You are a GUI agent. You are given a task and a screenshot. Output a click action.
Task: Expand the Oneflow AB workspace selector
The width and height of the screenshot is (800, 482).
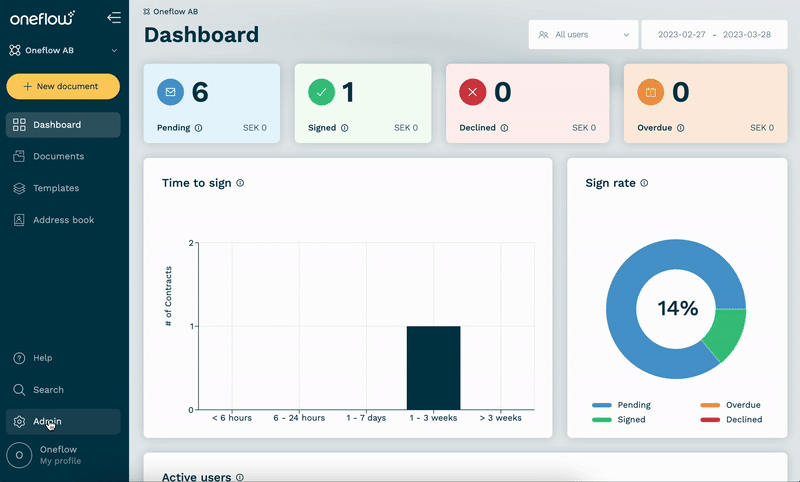[63, 50]
